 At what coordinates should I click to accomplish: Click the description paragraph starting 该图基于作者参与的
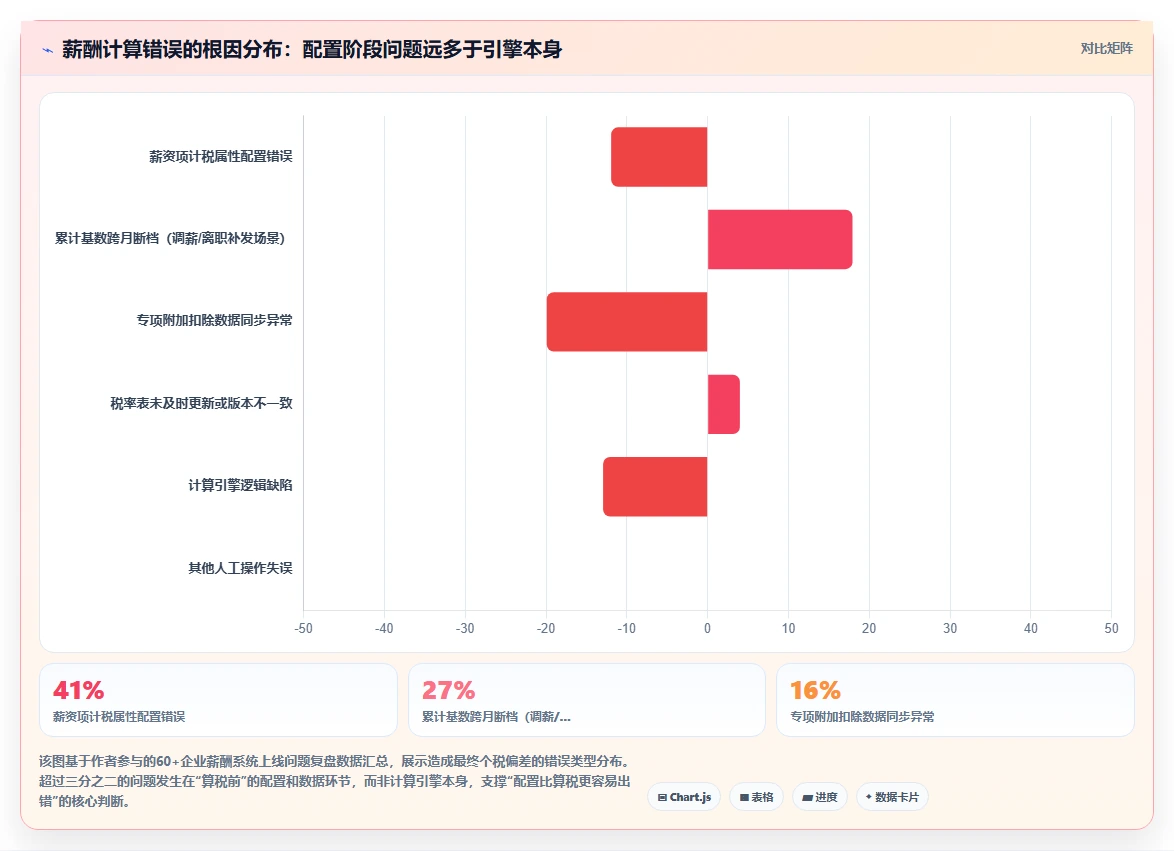pyautogui.click(x=335, y=781)
